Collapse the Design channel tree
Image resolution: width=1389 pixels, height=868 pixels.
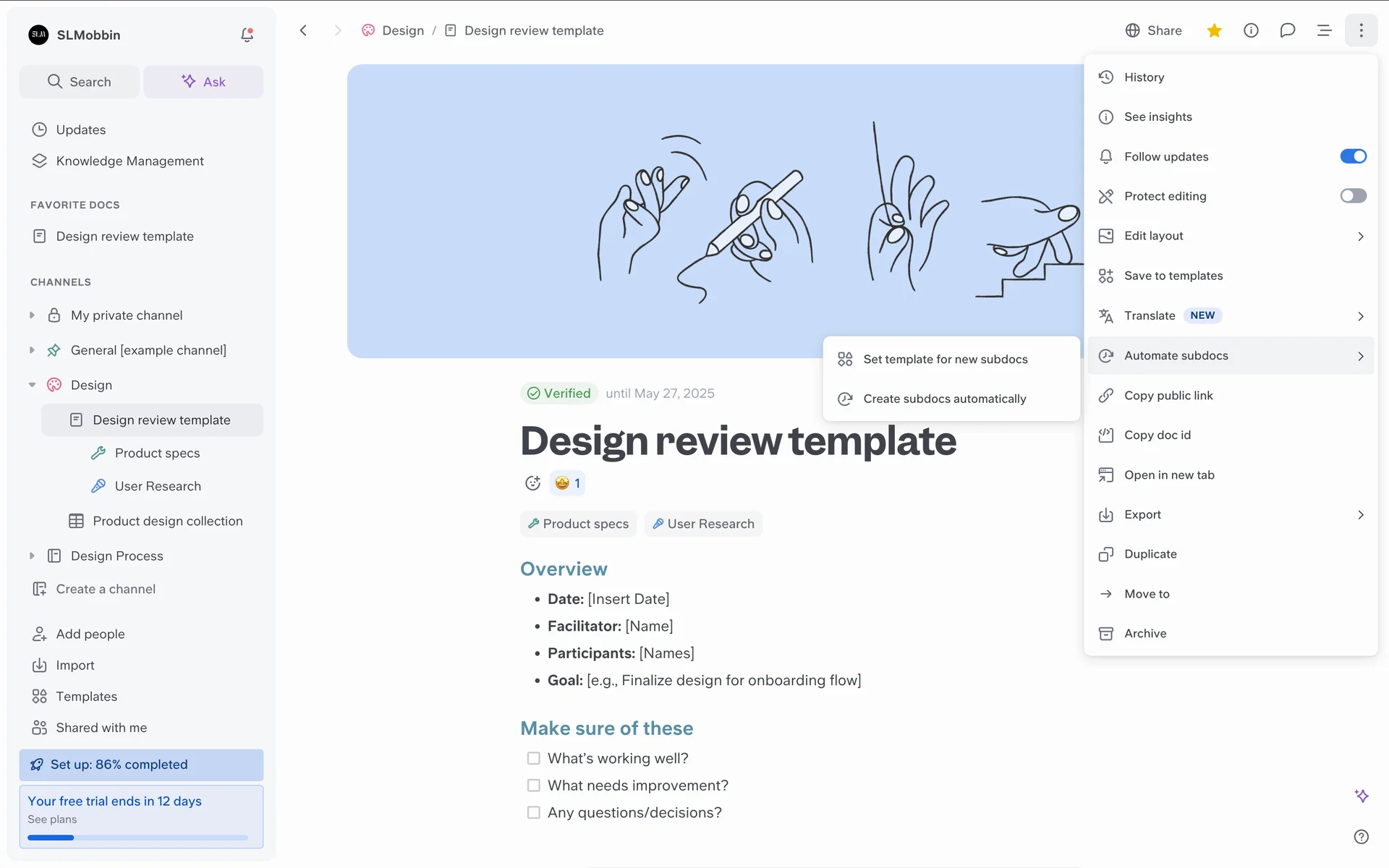tap(32, 385)
